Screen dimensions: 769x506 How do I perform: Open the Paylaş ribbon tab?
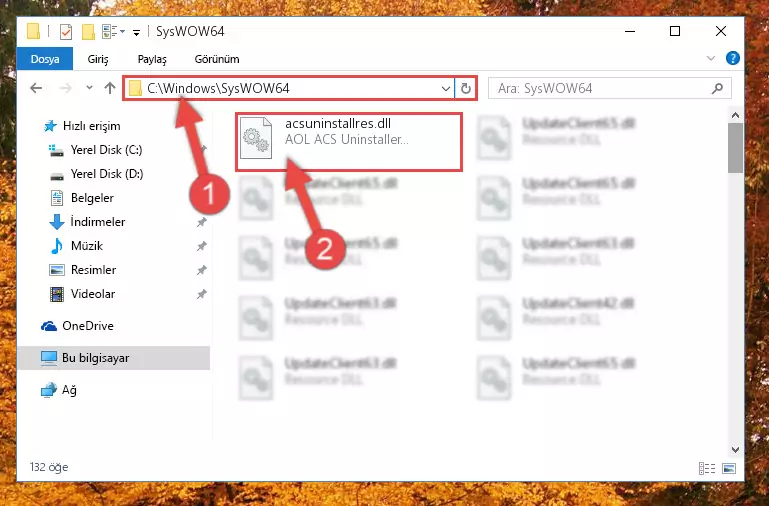[152, 59]
